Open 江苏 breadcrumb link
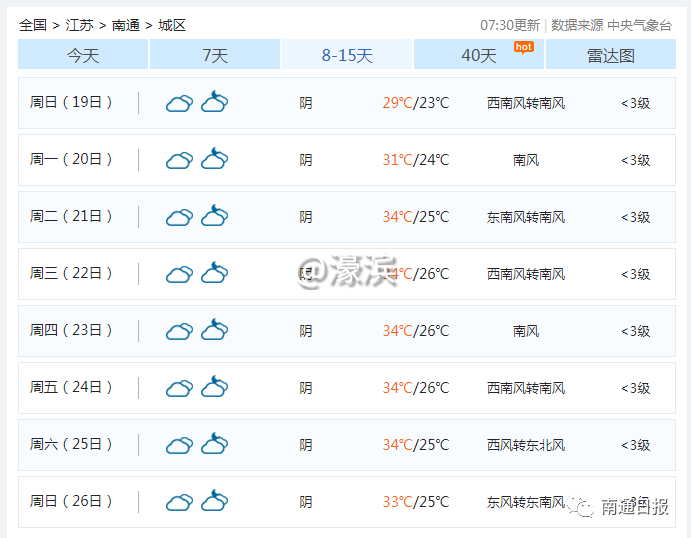Viewport: 691px width, 538px height. (x=80, y=25)
